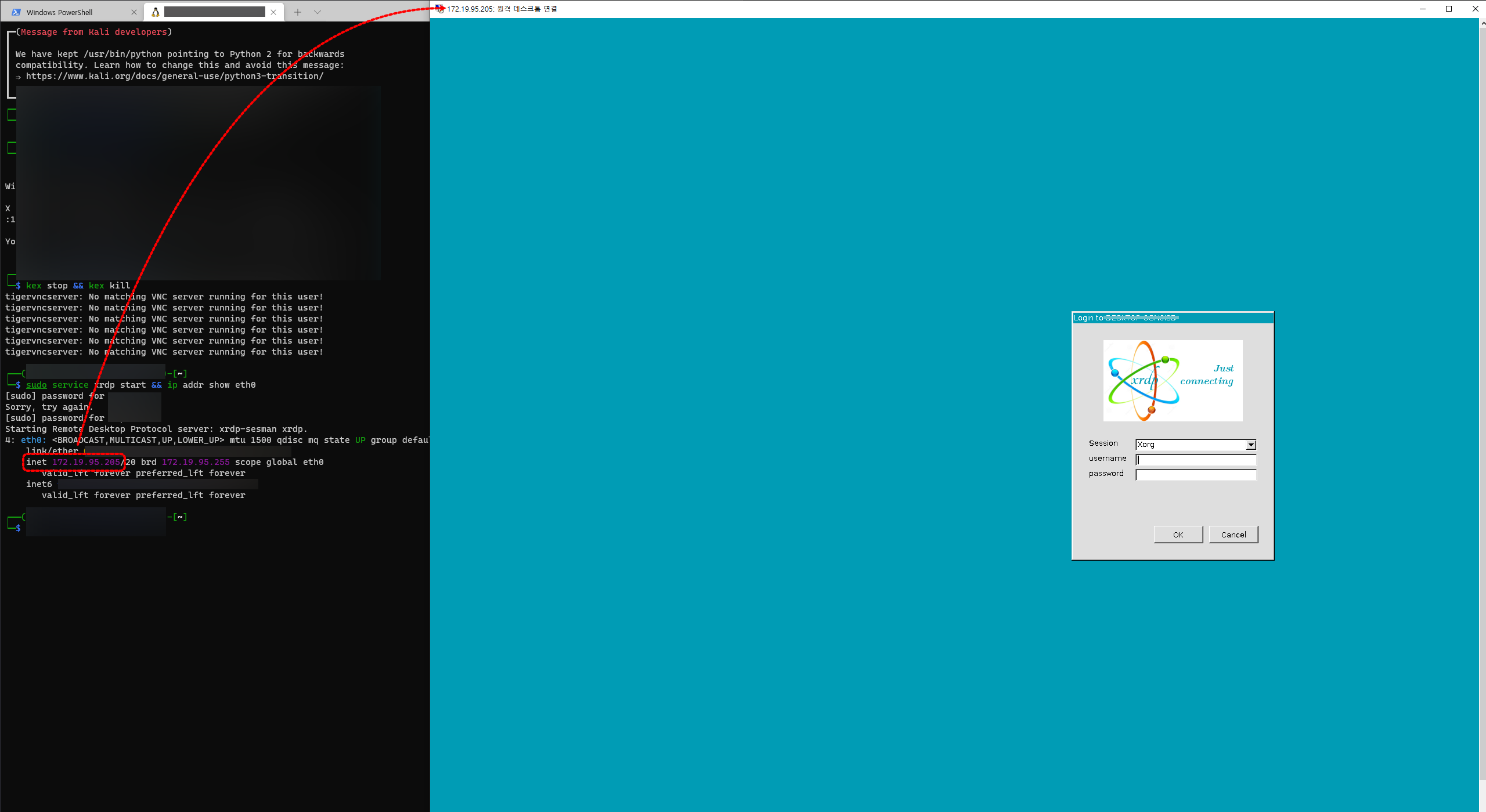Focus the password input field
1486x812 pixels.
1196,475
